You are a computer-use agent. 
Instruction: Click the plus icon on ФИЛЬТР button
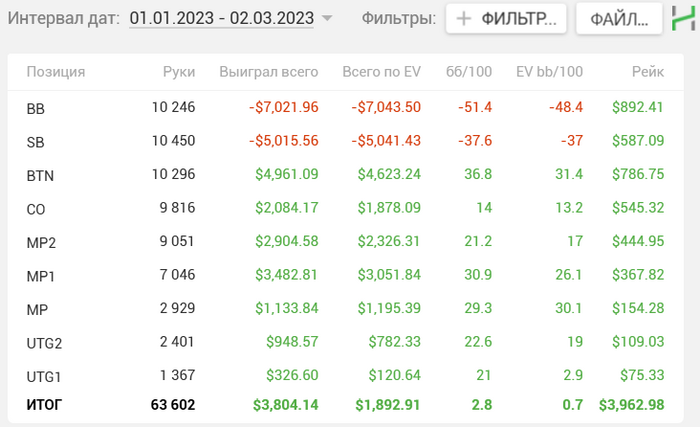click(464, 18)
